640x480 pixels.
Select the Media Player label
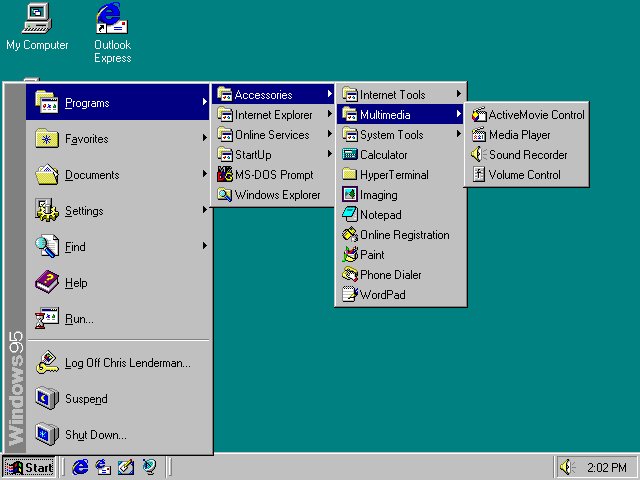tap(520, 135)
